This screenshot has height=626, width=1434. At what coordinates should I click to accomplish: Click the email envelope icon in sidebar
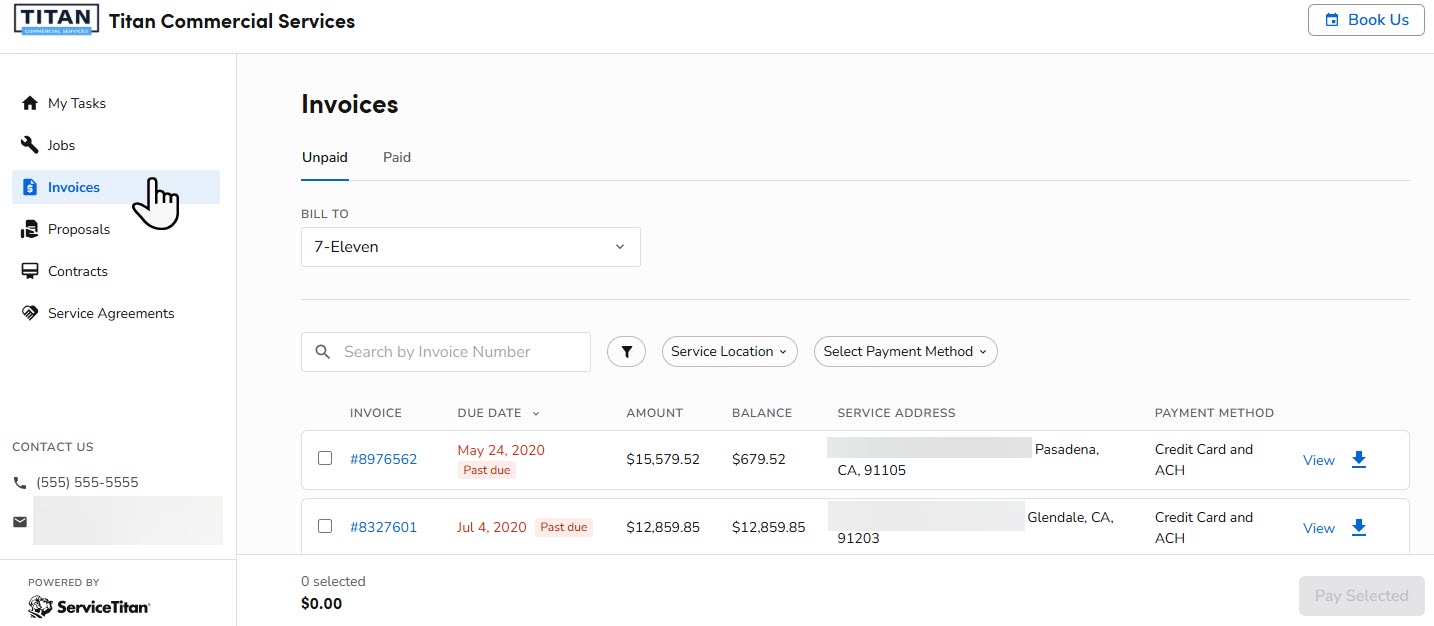(19, 521)
